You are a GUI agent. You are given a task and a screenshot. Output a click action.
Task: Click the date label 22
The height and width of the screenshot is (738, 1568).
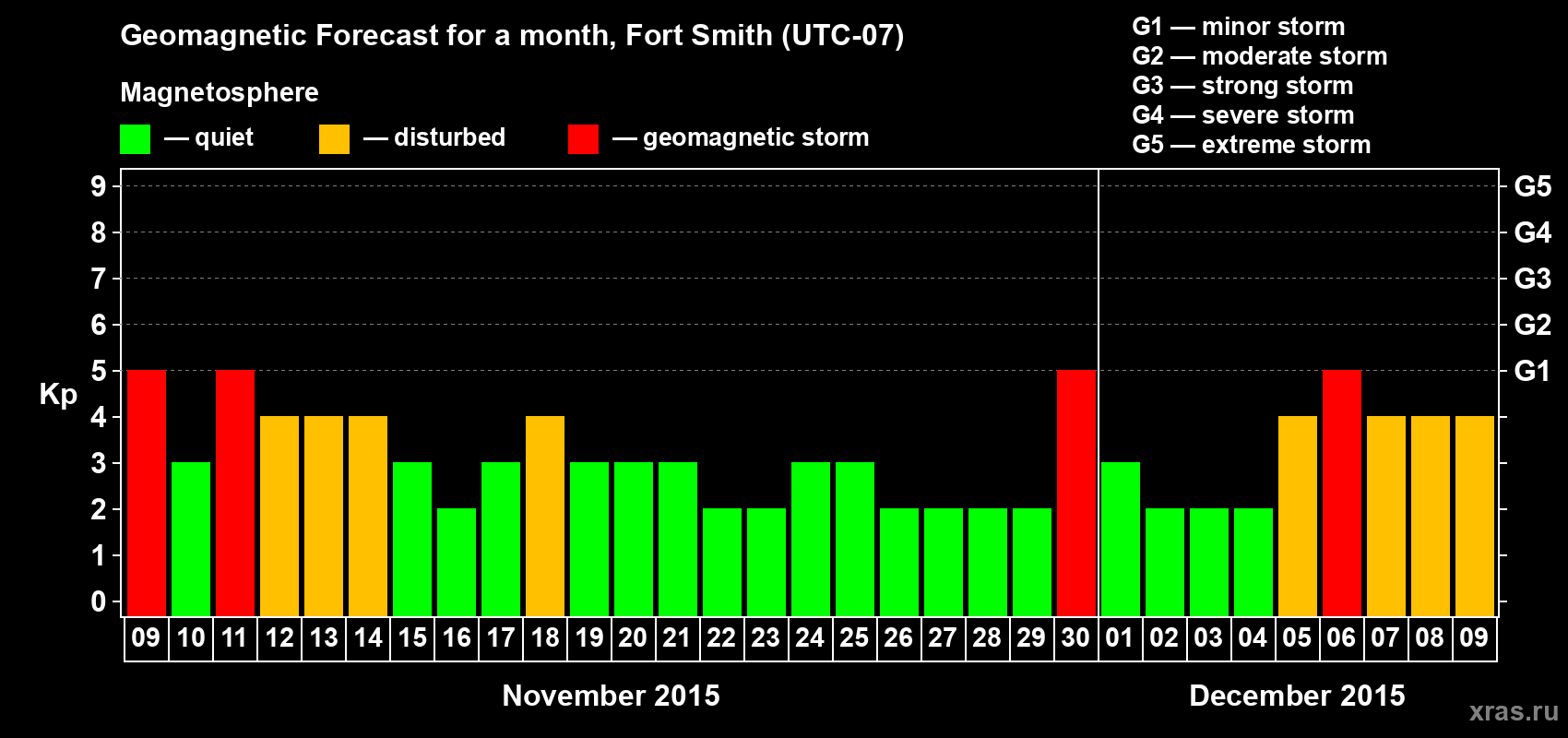point(721,637)
